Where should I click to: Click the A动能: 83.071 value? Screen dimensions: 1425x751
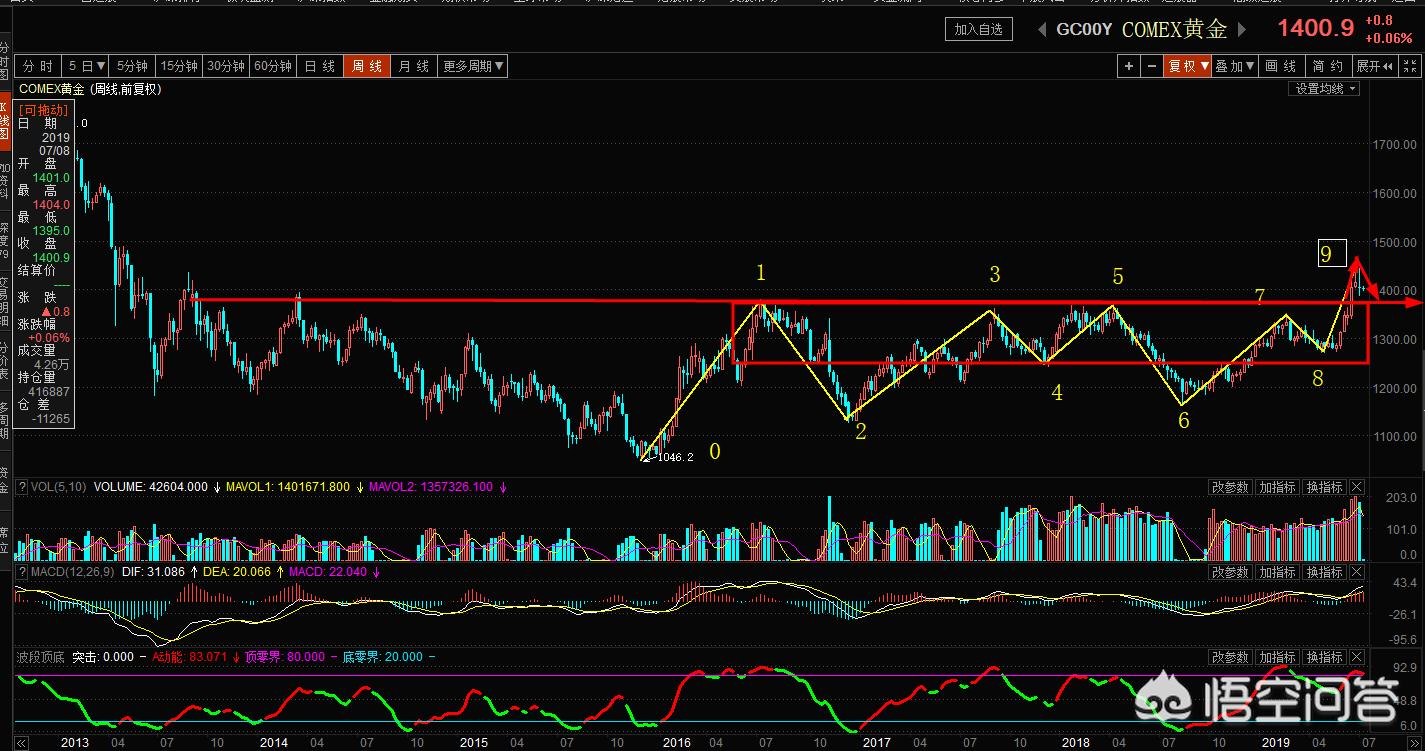(x=189, y=657)
